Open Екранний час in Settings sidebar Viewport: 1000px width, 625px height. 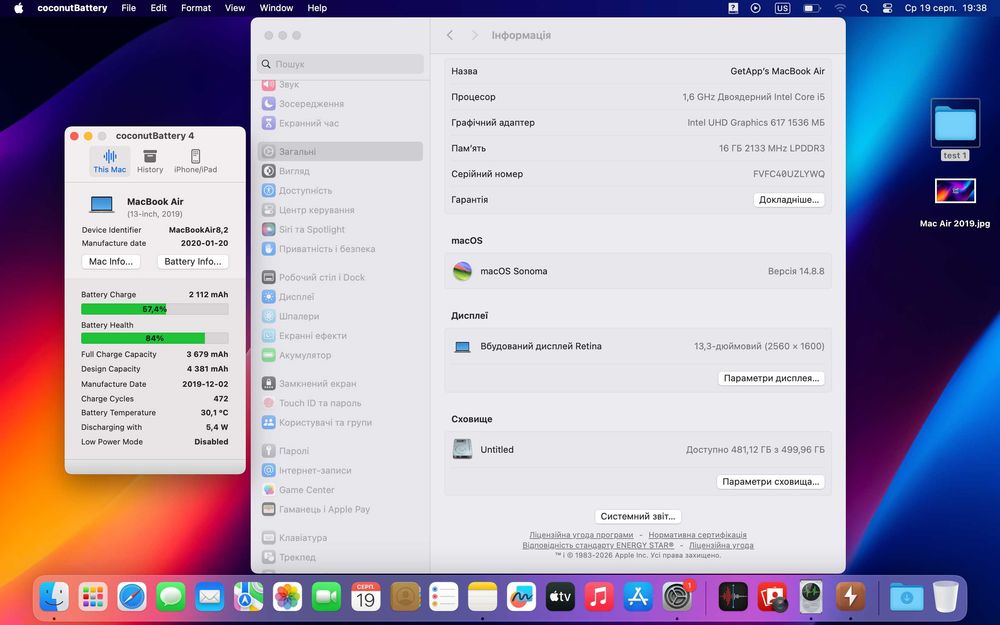[x=341, y=123]
